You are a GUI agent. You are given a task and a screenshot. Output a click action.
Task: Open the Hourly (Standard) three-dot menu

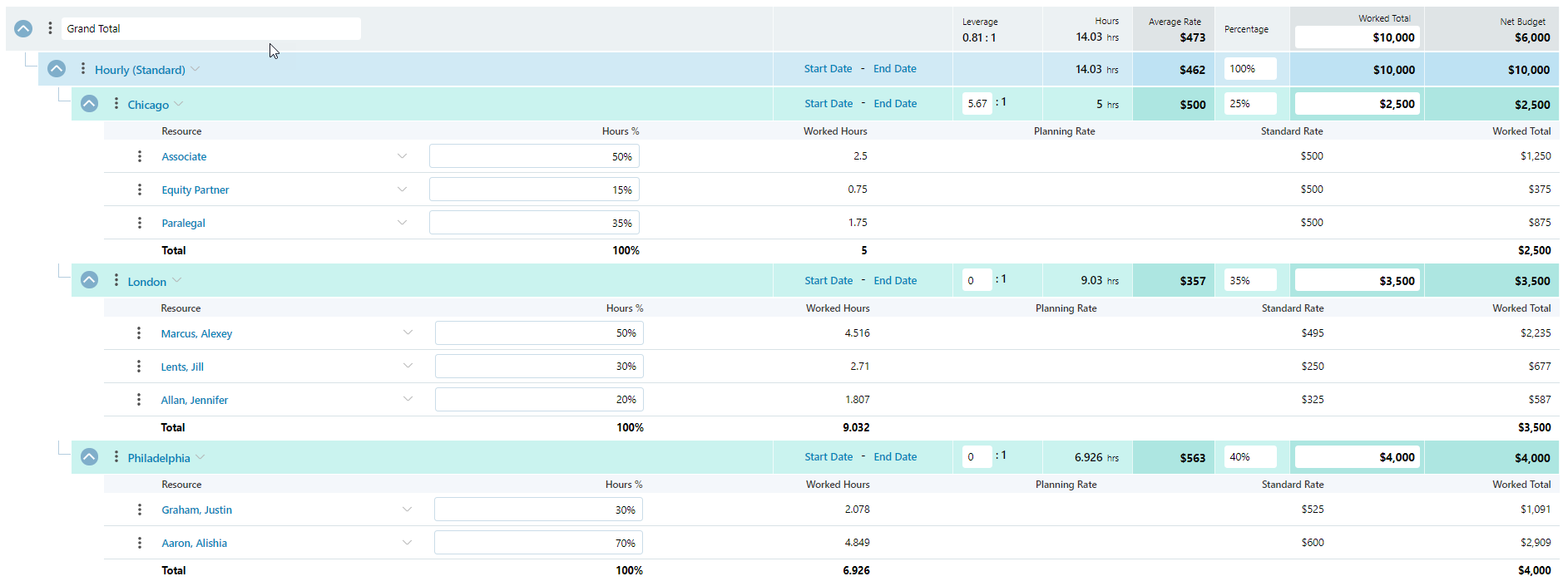[82, 69]
